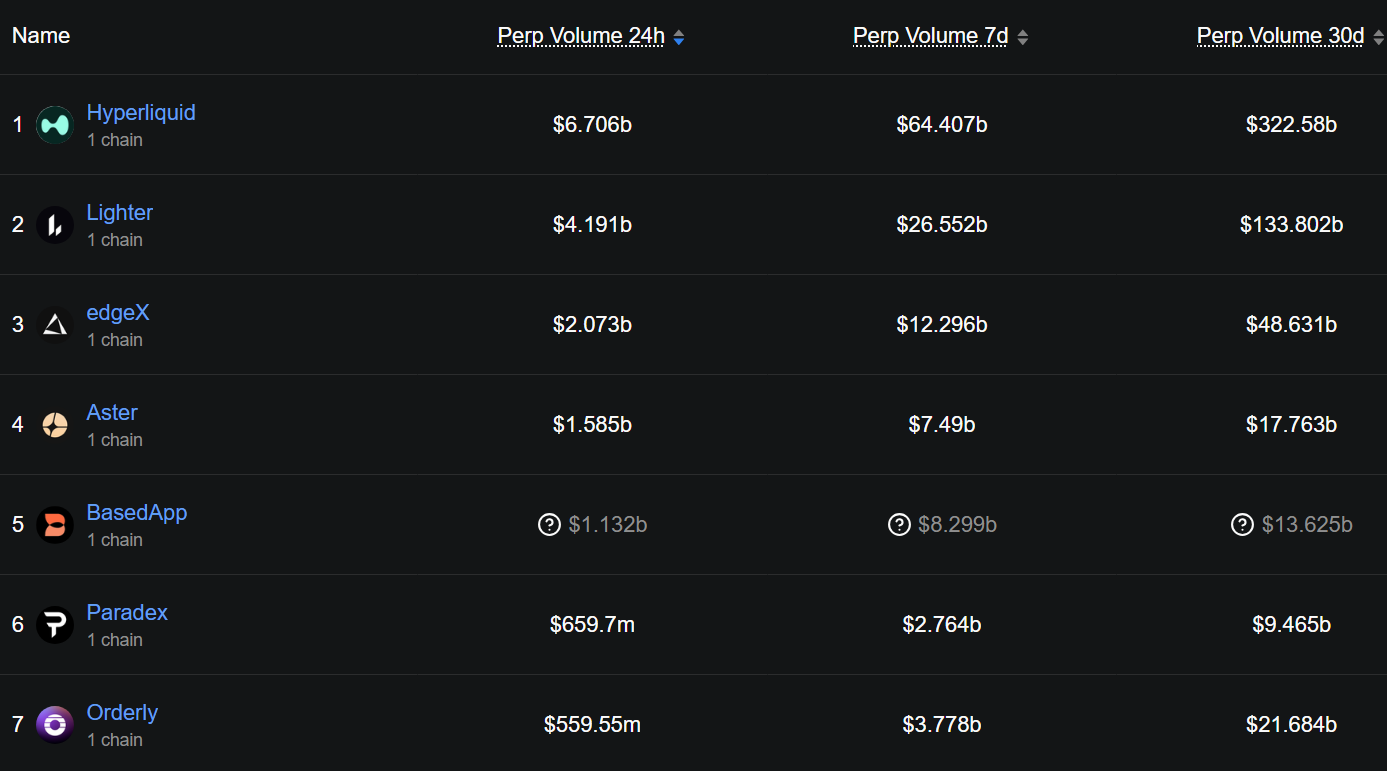This screenshot has height=771, width=1387.
Task: Toggle sort arrows for Perp Volume 30d
Action: coord(1378,37)
